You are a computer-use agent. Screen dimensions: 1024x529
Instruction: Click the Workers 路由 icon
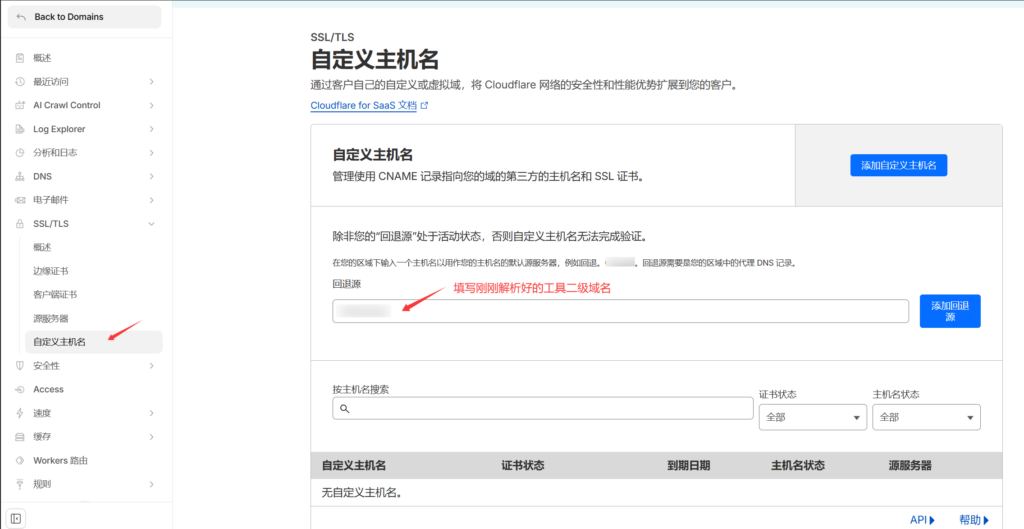pos(20,460)
